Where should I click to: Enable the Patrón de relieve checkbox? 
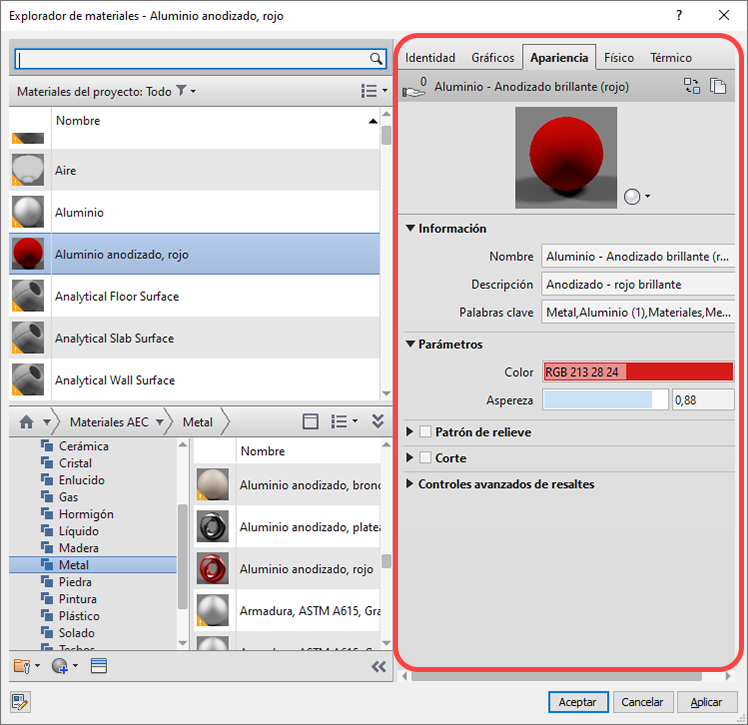point(425,432)
